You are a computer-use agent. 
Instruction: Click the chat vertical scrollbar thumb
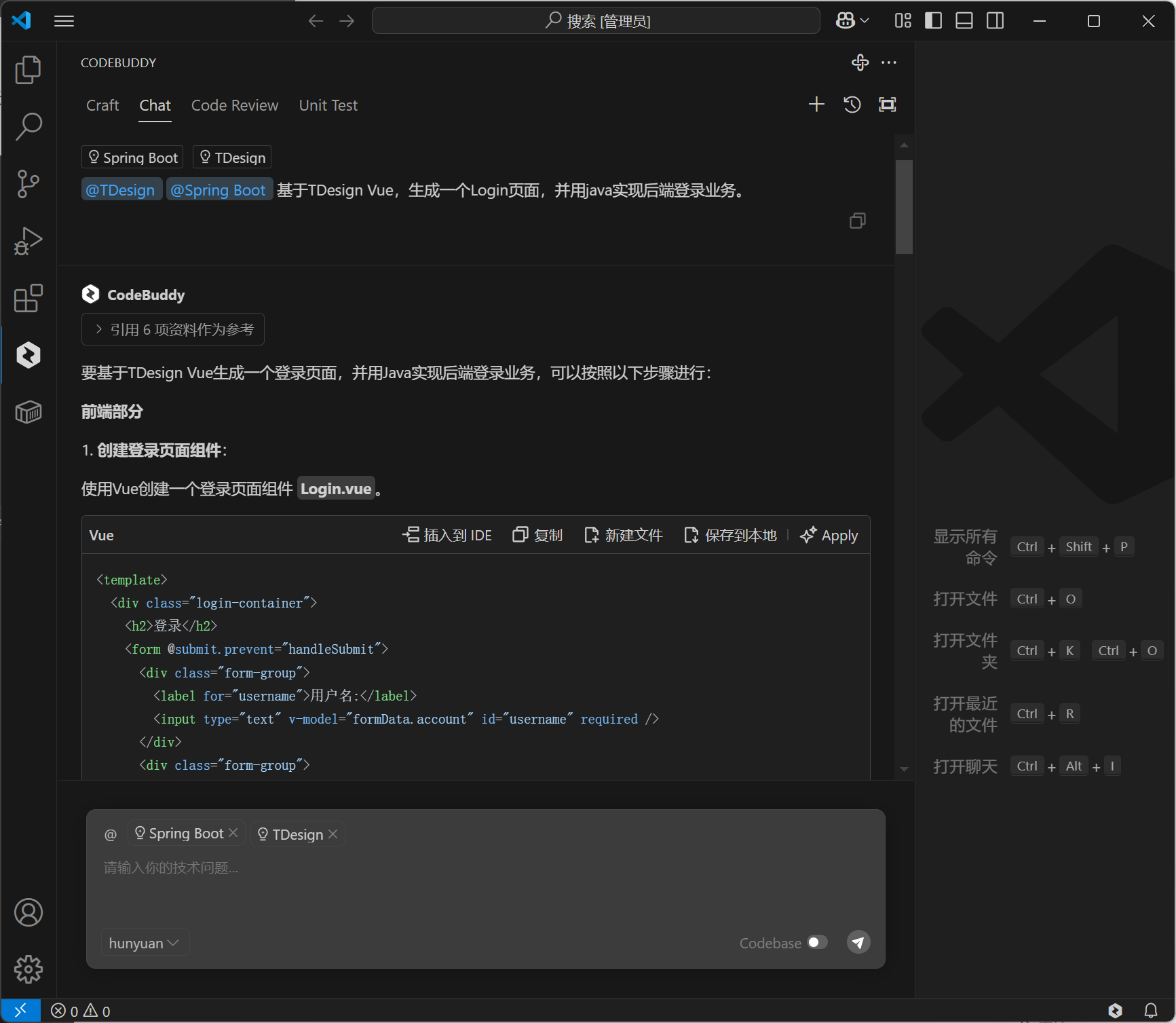[x=904, y=207]
